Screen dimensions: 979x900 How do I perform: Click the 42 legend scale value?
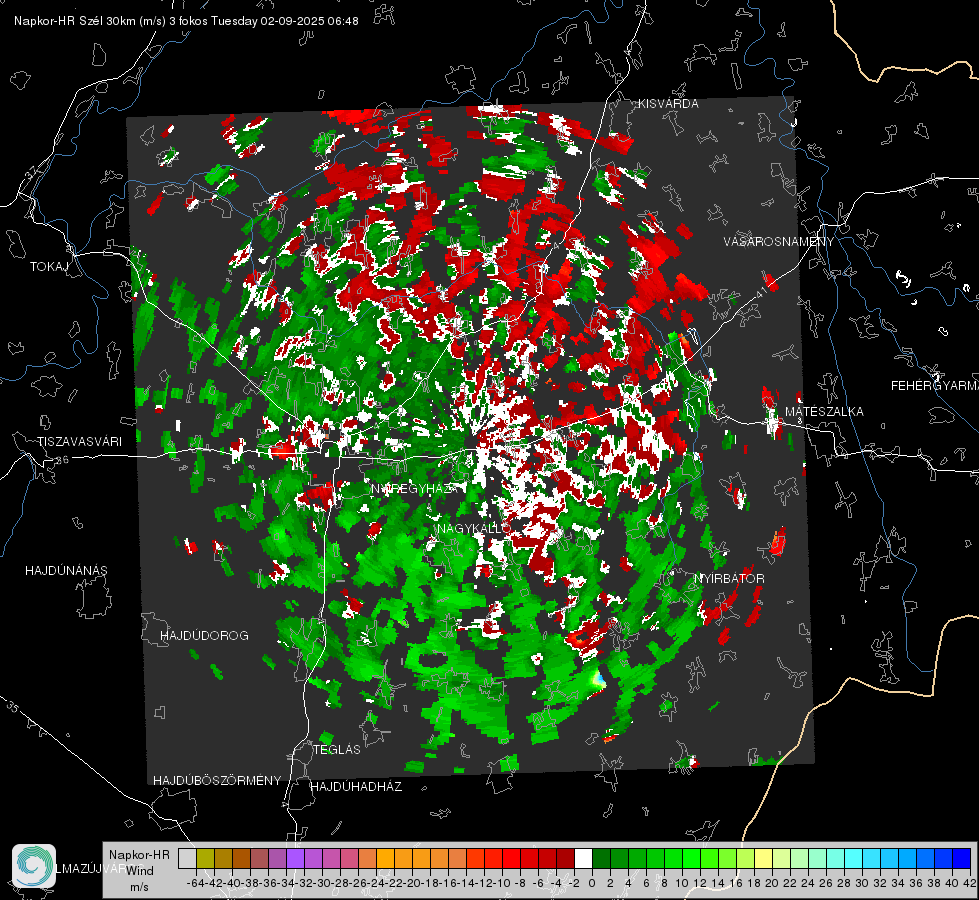pos(970,883)
